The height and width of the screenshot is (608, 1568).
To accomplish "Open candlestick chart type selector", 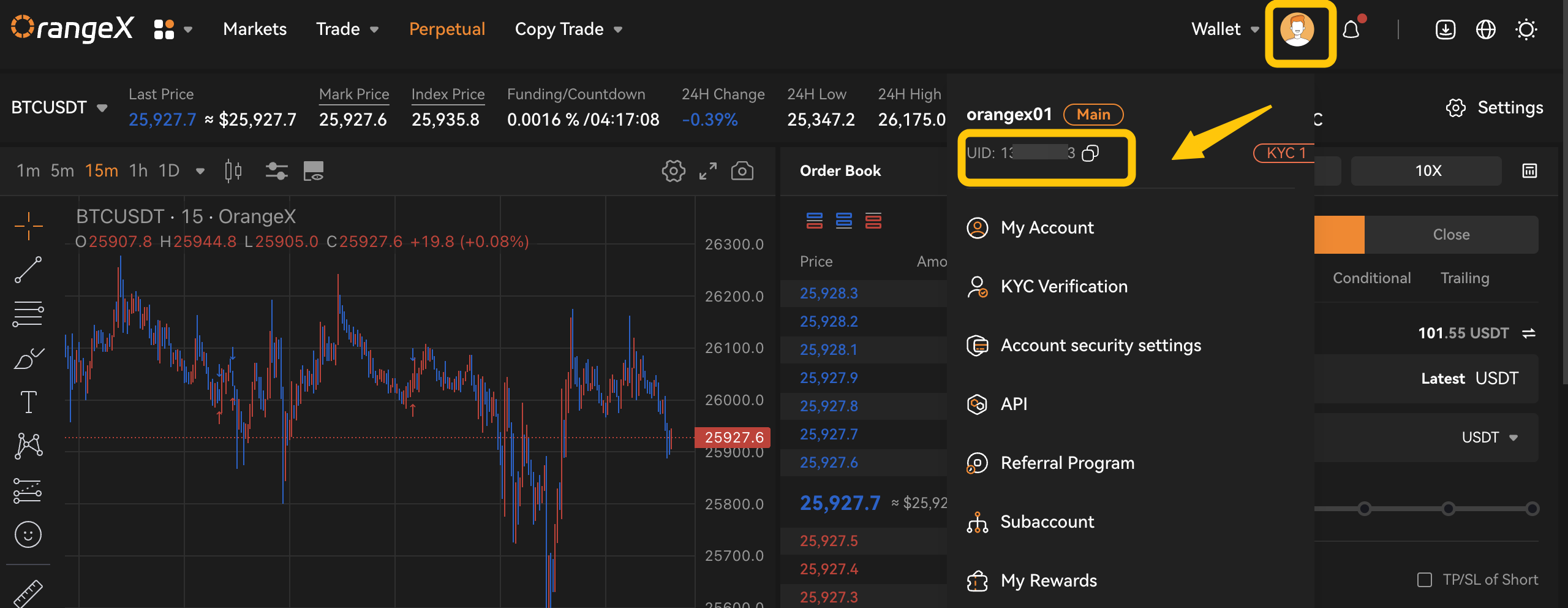I will (x=233, y=170).
